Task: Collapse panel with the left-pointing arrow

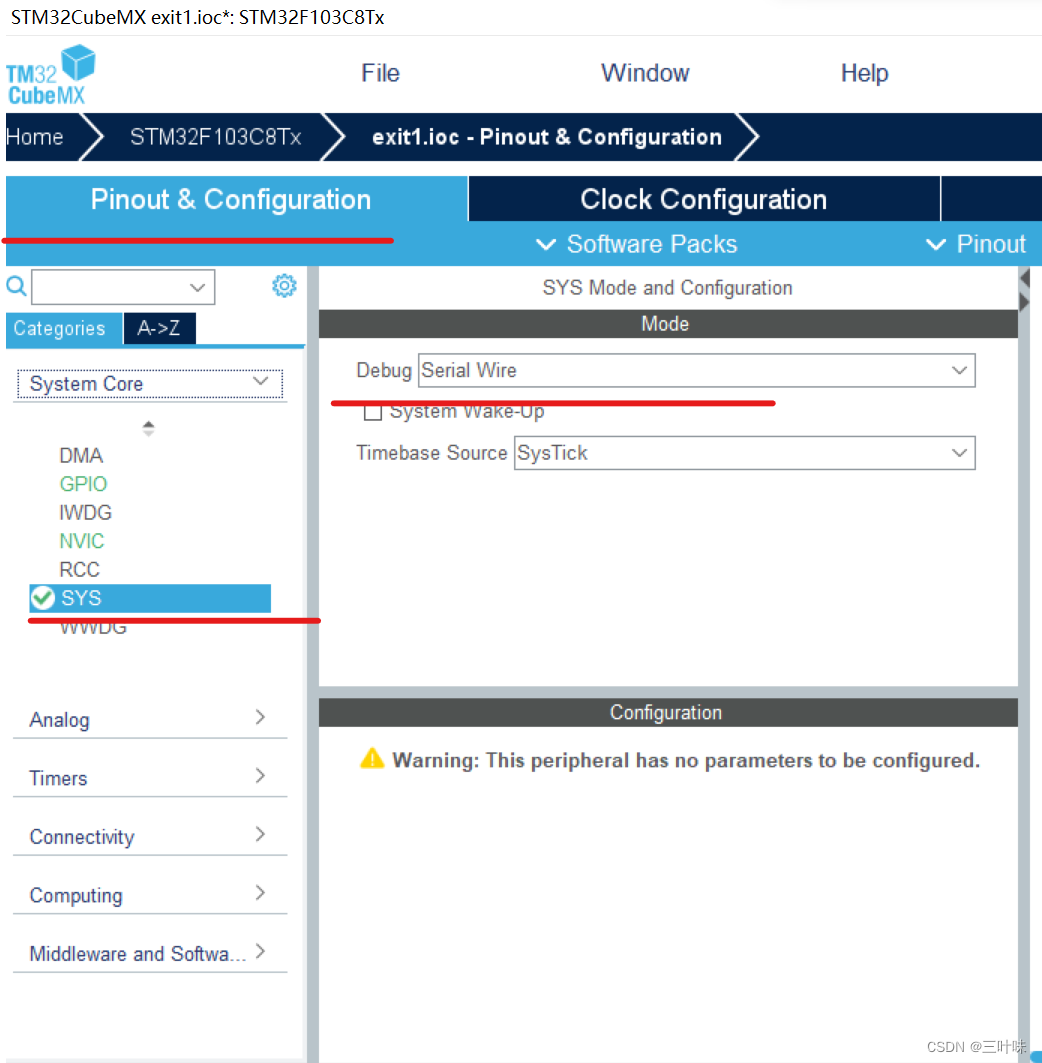Action: point(1024,278)
